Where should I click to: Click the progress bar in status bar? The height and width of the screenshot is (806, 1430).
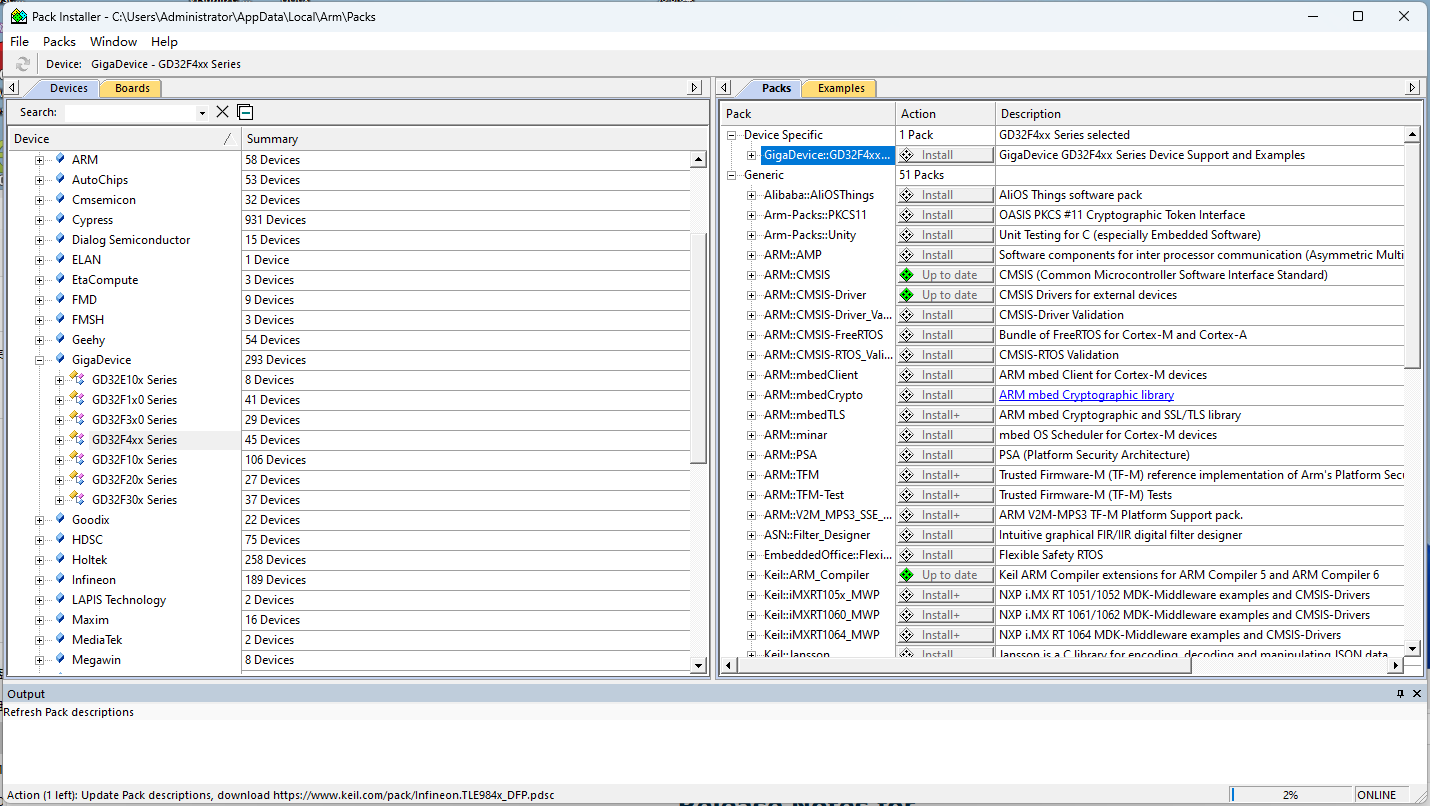[1290, 795]
